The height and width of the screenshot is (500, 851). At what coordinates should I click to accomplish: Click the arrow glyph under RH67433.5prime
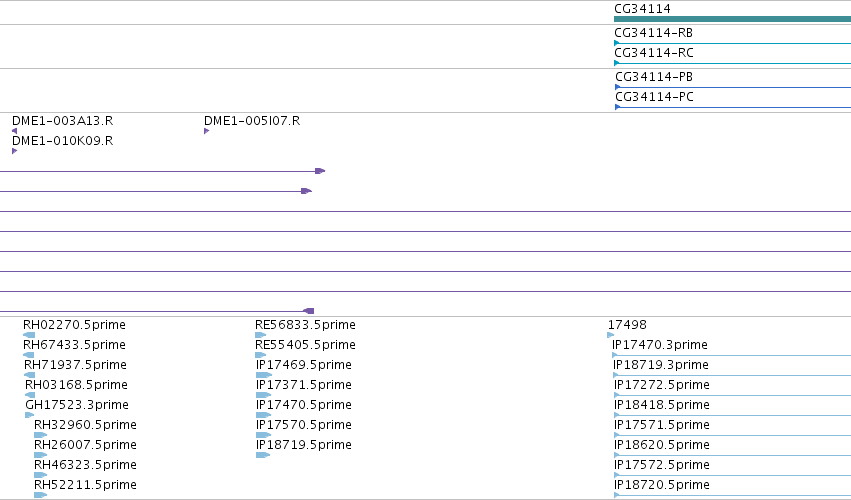click(x=29, y=355)
